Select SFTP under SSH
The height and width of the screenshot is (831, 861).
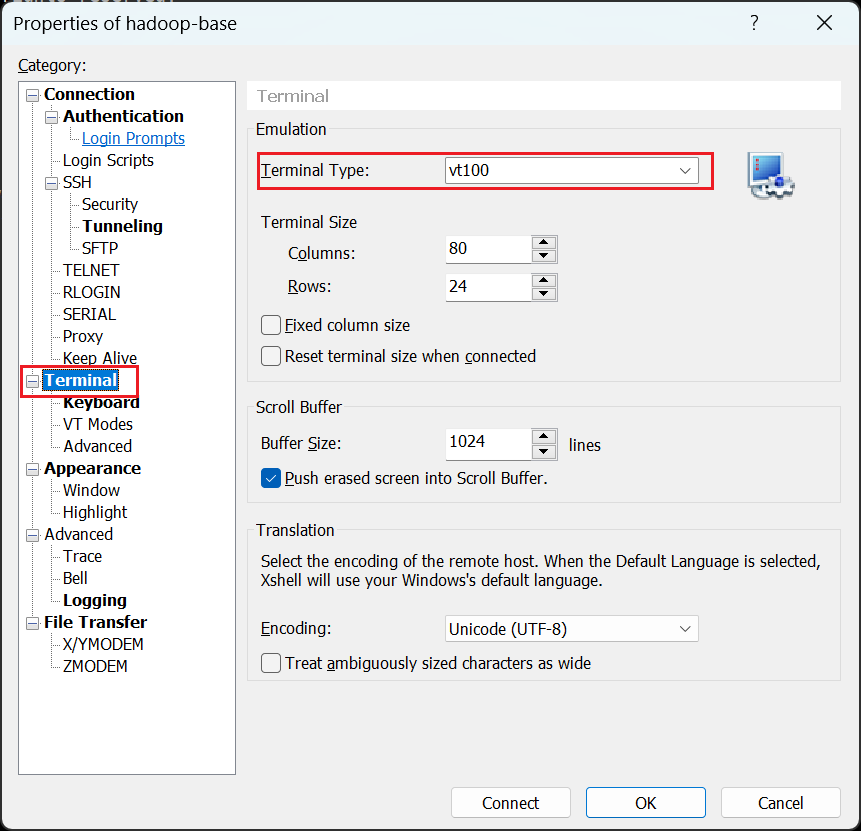click(x=100, y=248)
